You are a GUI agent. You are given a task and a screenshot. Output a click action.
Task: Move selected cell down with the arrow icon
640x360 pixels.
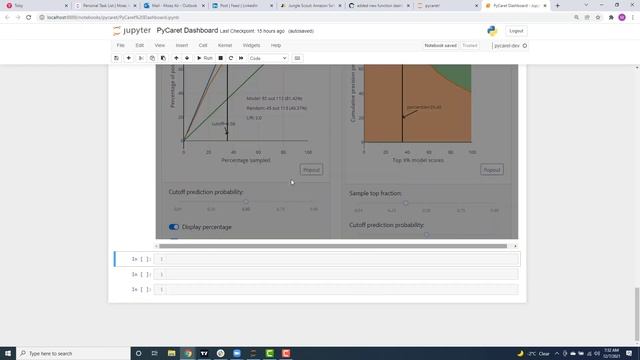(187, 58)
